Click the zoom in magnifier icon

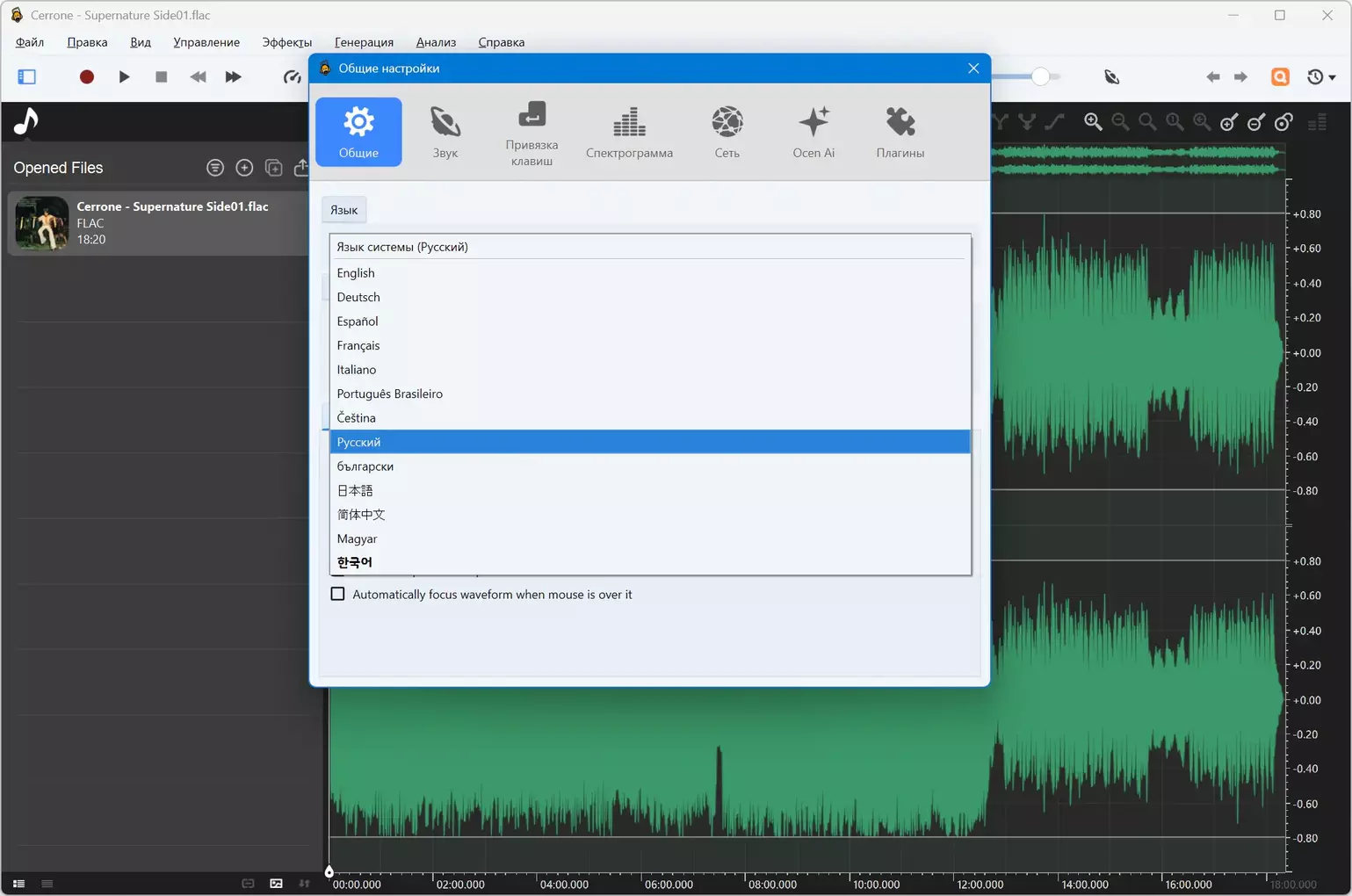click(x=1093, y=122)
